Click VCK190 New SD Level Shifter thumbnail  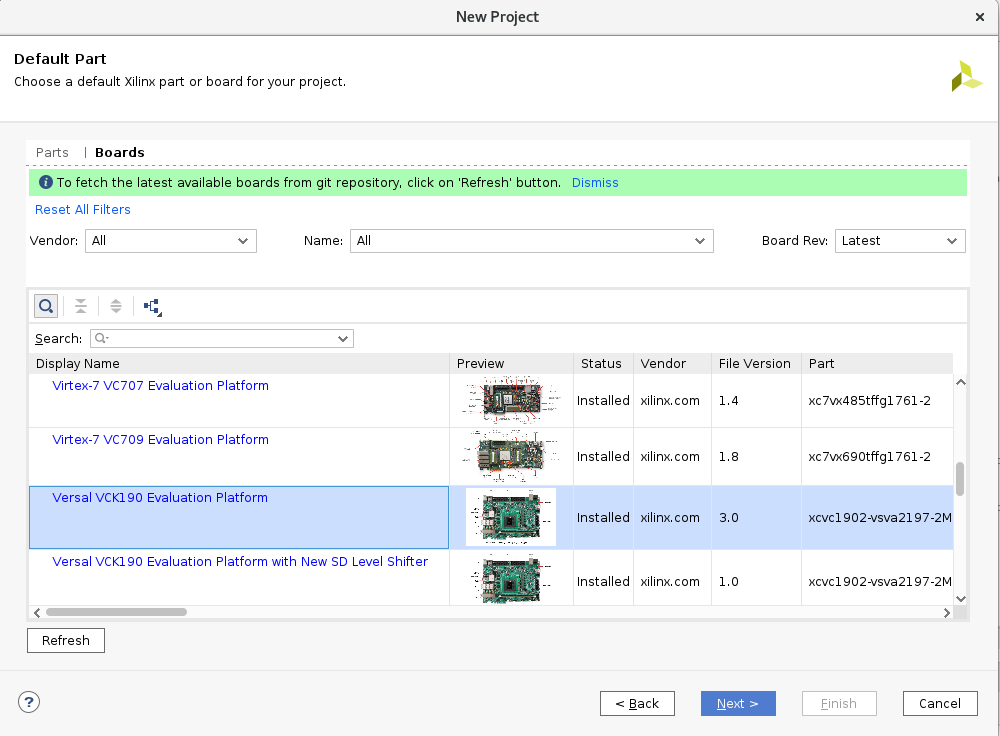coord(511,579)
